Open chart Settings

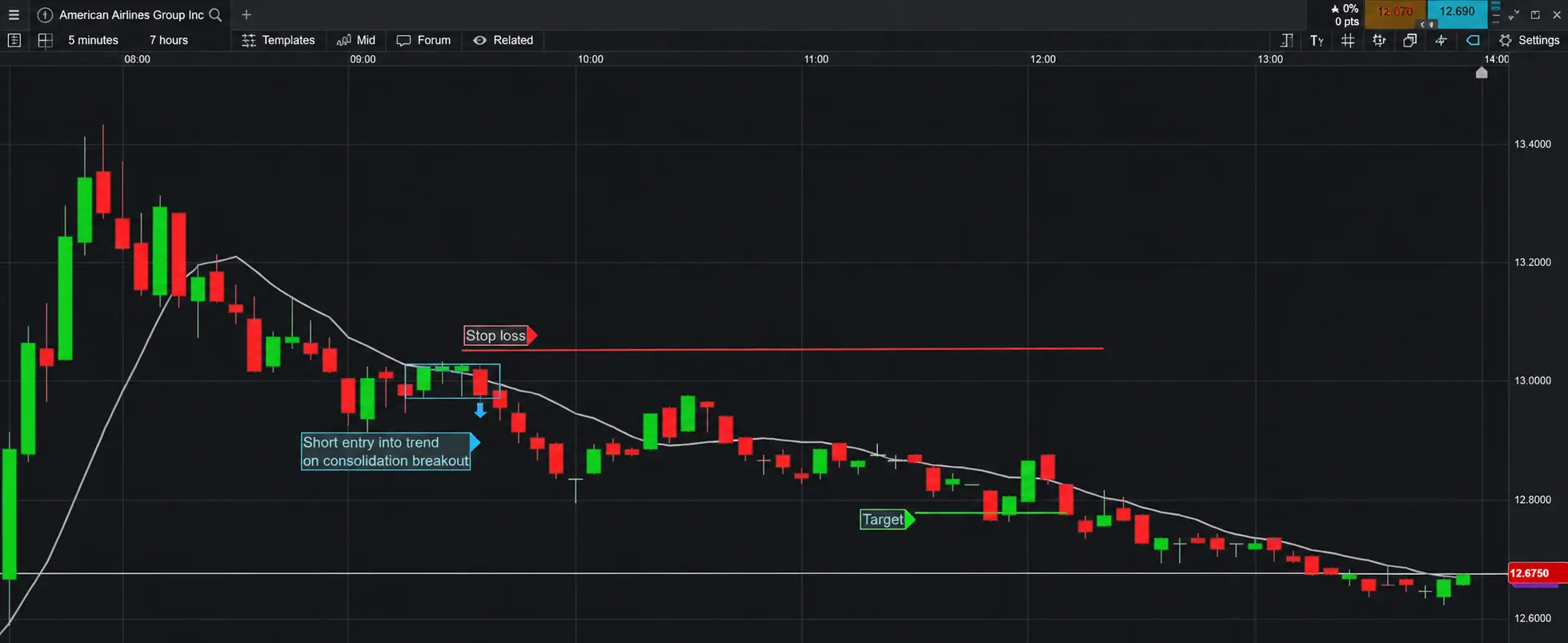(1529, 40)
